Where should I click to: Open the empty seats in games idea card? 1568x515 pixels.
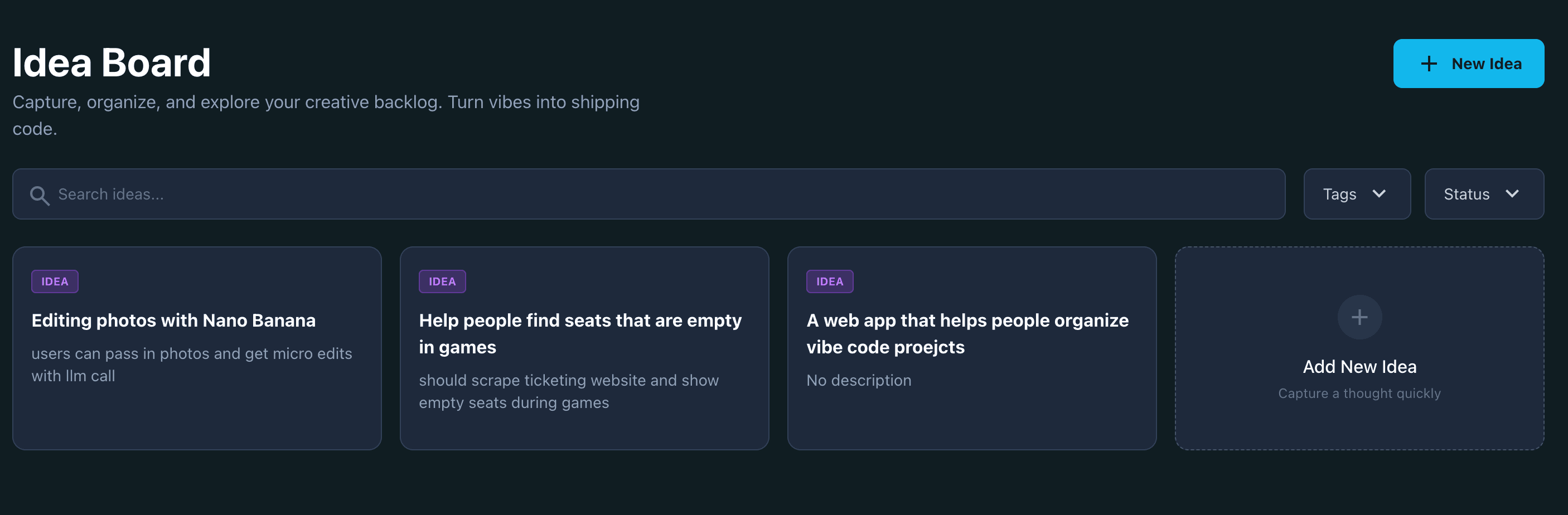(584, 426)
